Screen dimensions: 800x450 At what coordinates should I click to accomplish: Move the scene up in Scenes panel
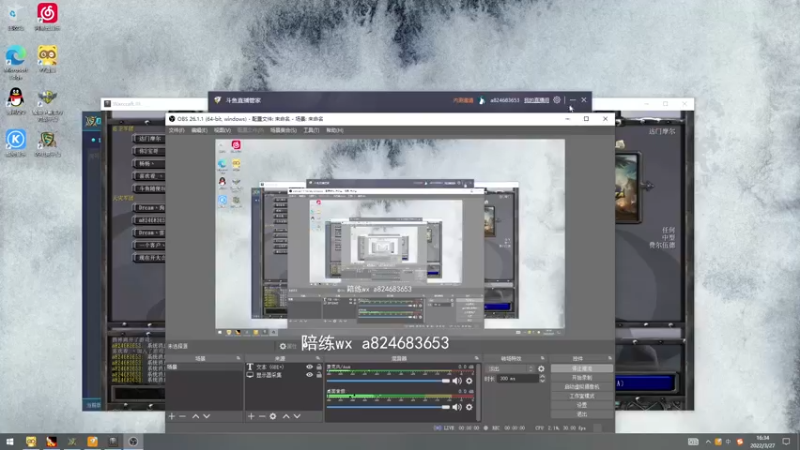(x=195, y=417)
